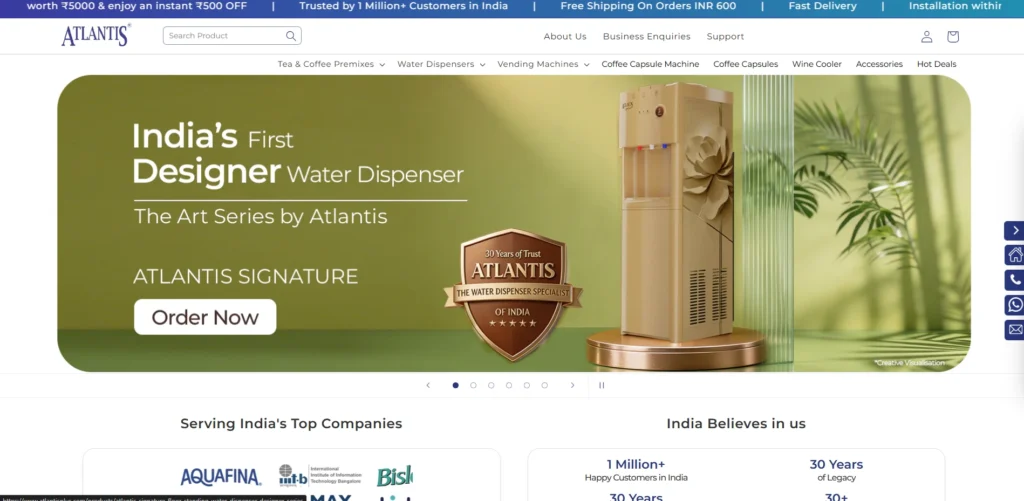The image size is (1024, 501).
Task: Open the About Us page
Action: point(565,37)
